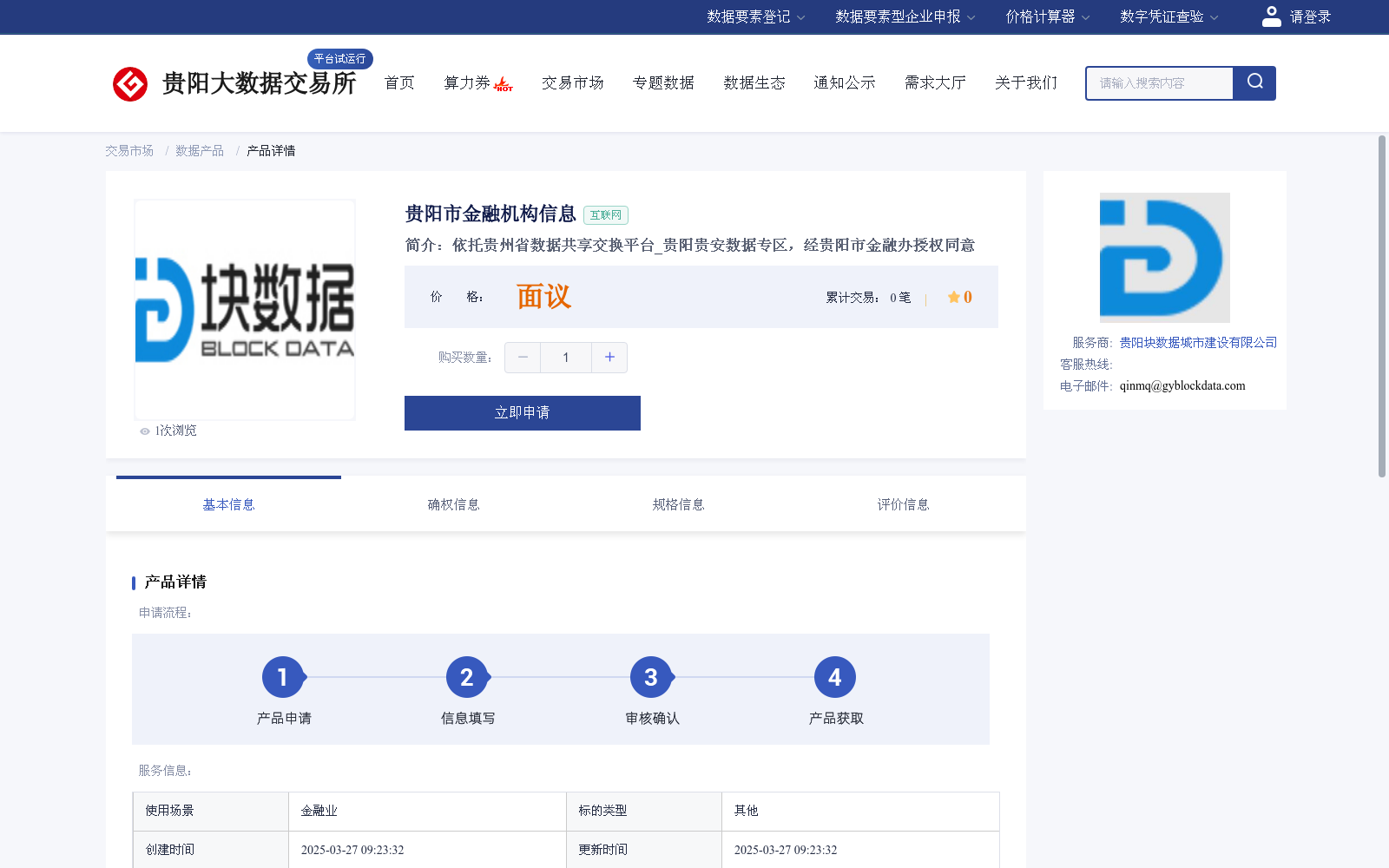Click the 累计交易: 0笔 text

point(868,298)
